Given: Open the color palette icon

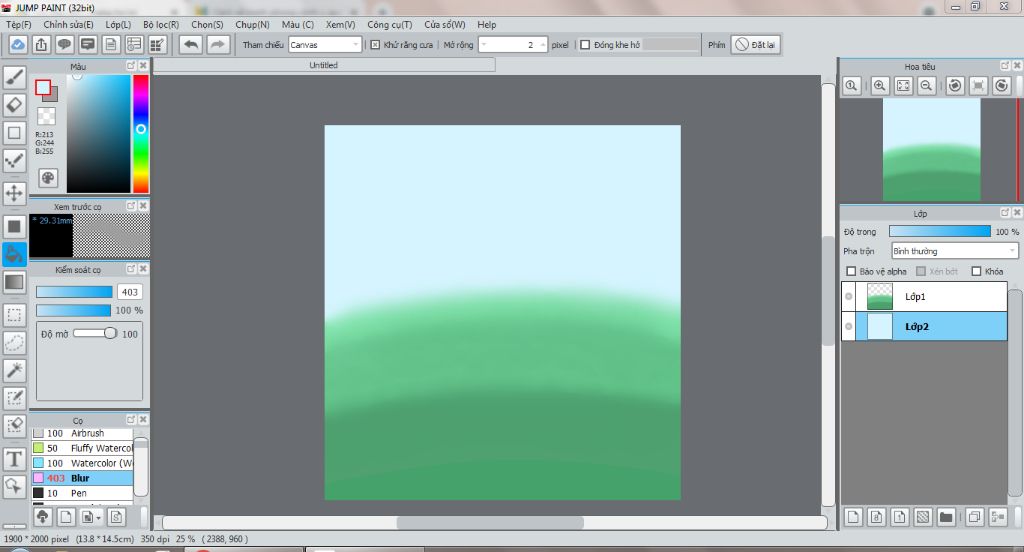Looking at the screenshot, I should (x=48, y=178).
